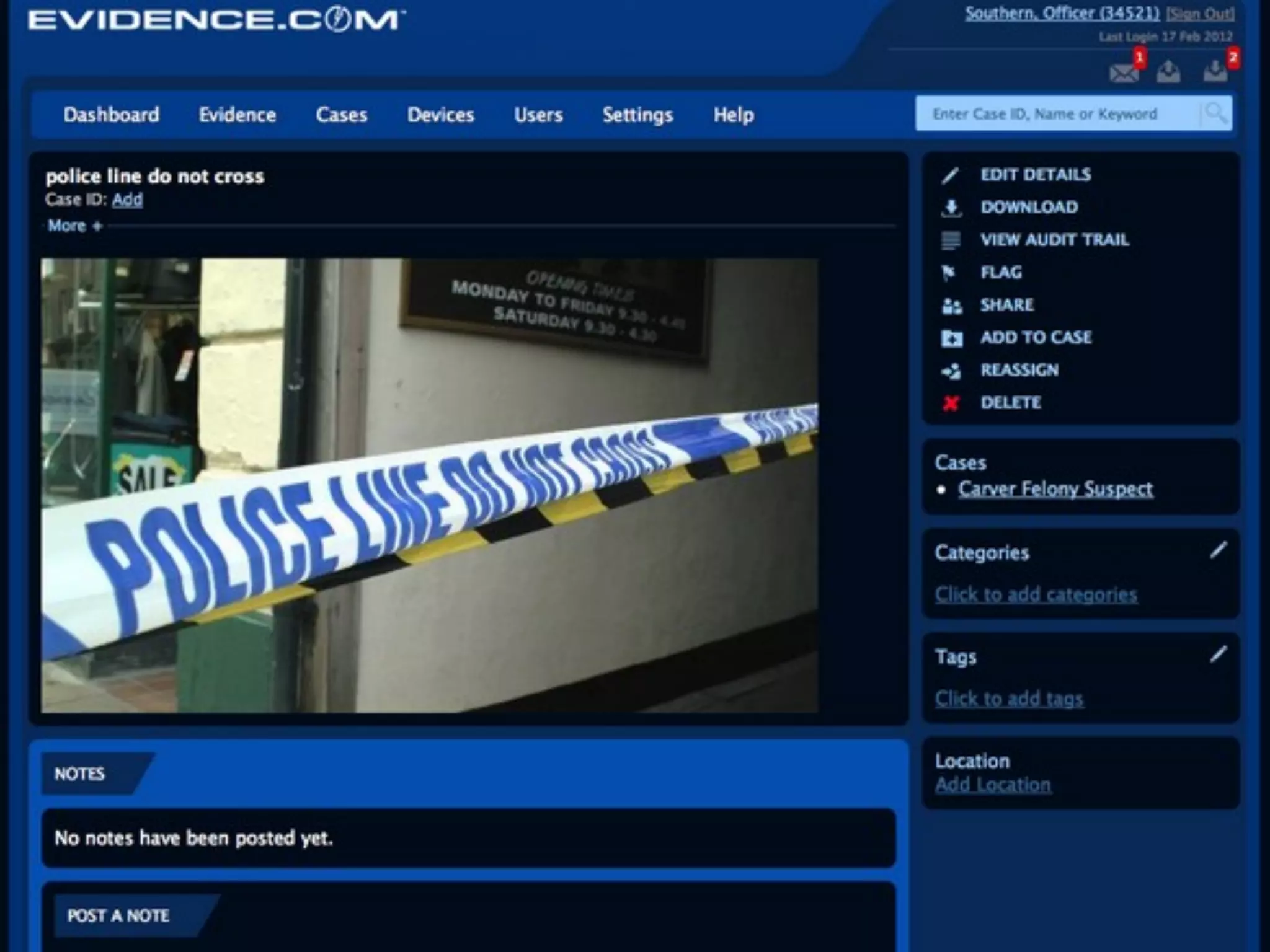Open the messages envelope icon
The image size is (1270, 952).
tap(1124, 73)
